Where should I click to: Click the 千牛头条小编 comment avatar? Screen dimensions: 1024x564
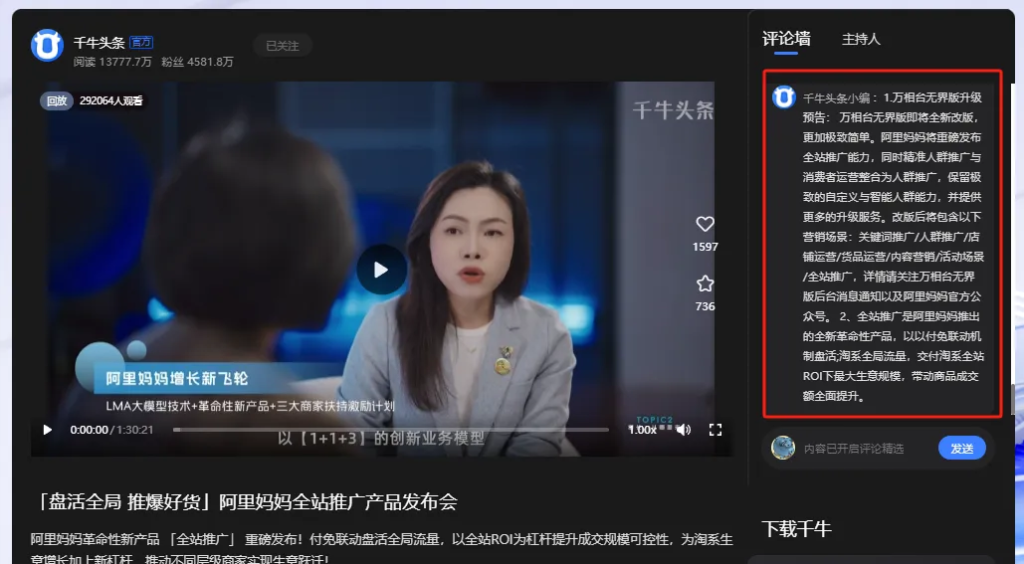click(x=784, y=97)
